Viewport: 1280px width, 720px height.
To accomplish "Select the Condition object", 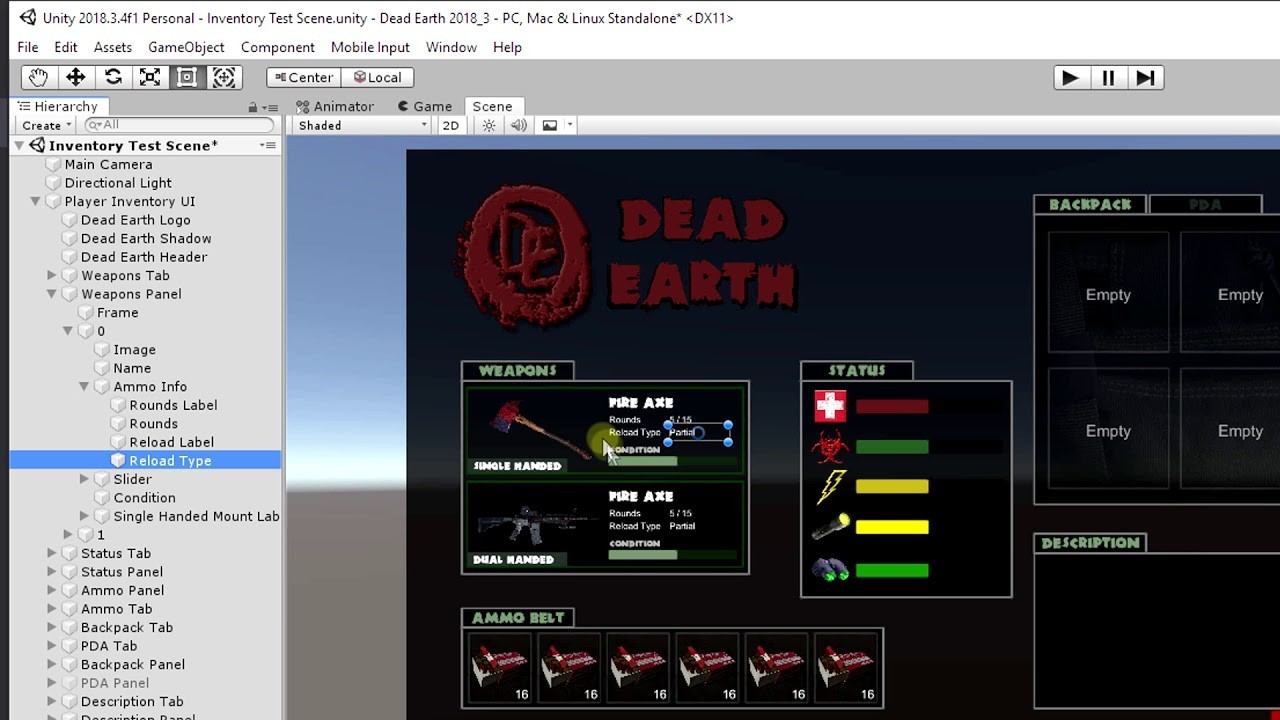I will tap(144, 497).
